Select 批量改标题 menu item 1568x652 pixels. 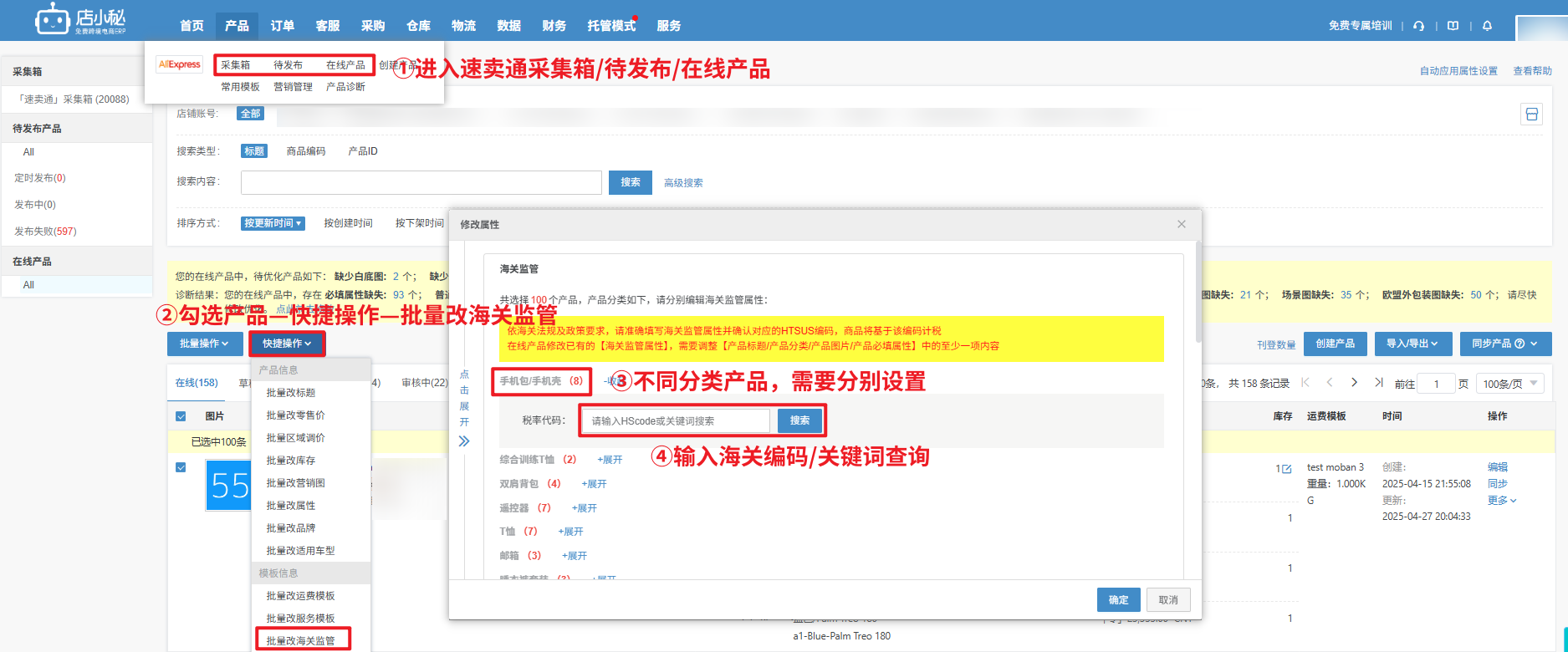pos(291,392)
